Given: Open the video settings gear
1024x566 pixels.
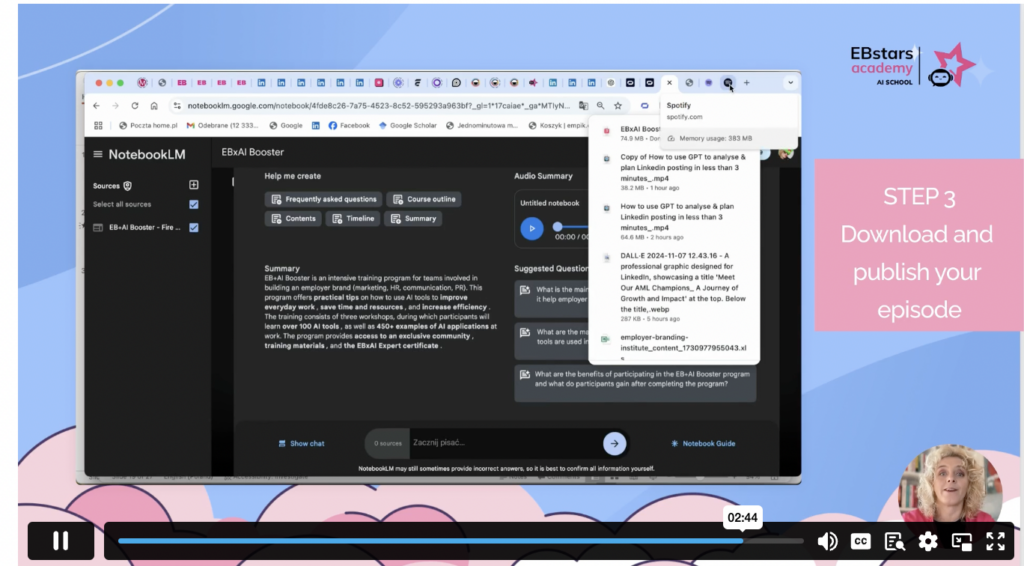Looking at the screenshot, I should pos(928,541).
